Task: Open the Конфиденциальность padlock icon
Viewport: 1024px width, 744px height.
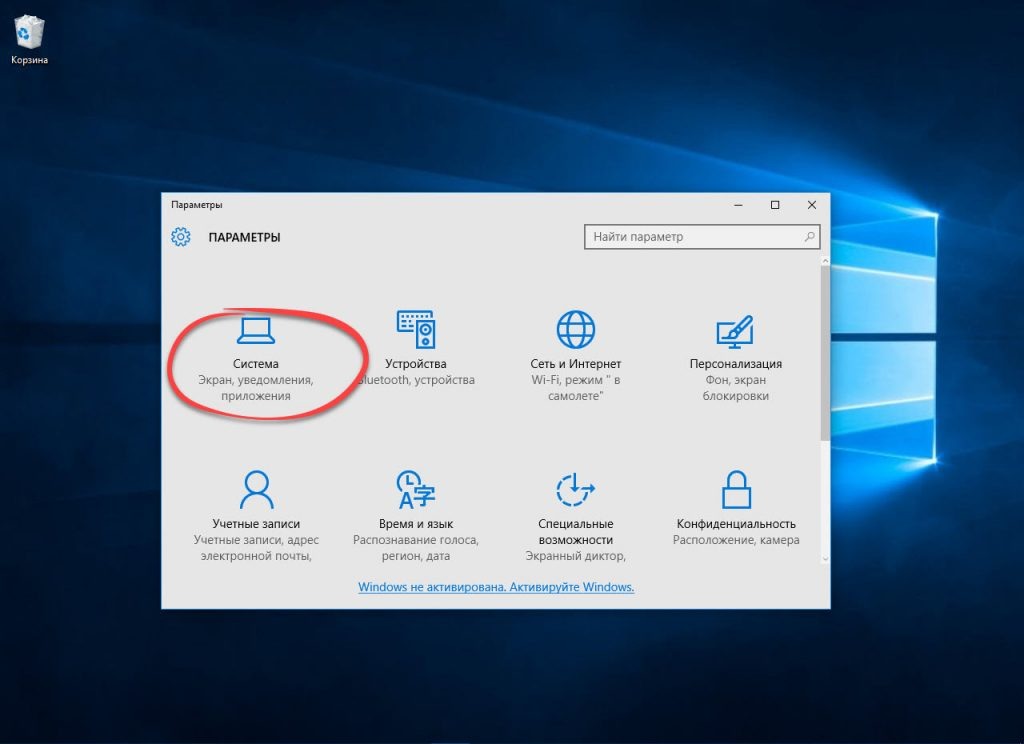Action: click(736, 489)
